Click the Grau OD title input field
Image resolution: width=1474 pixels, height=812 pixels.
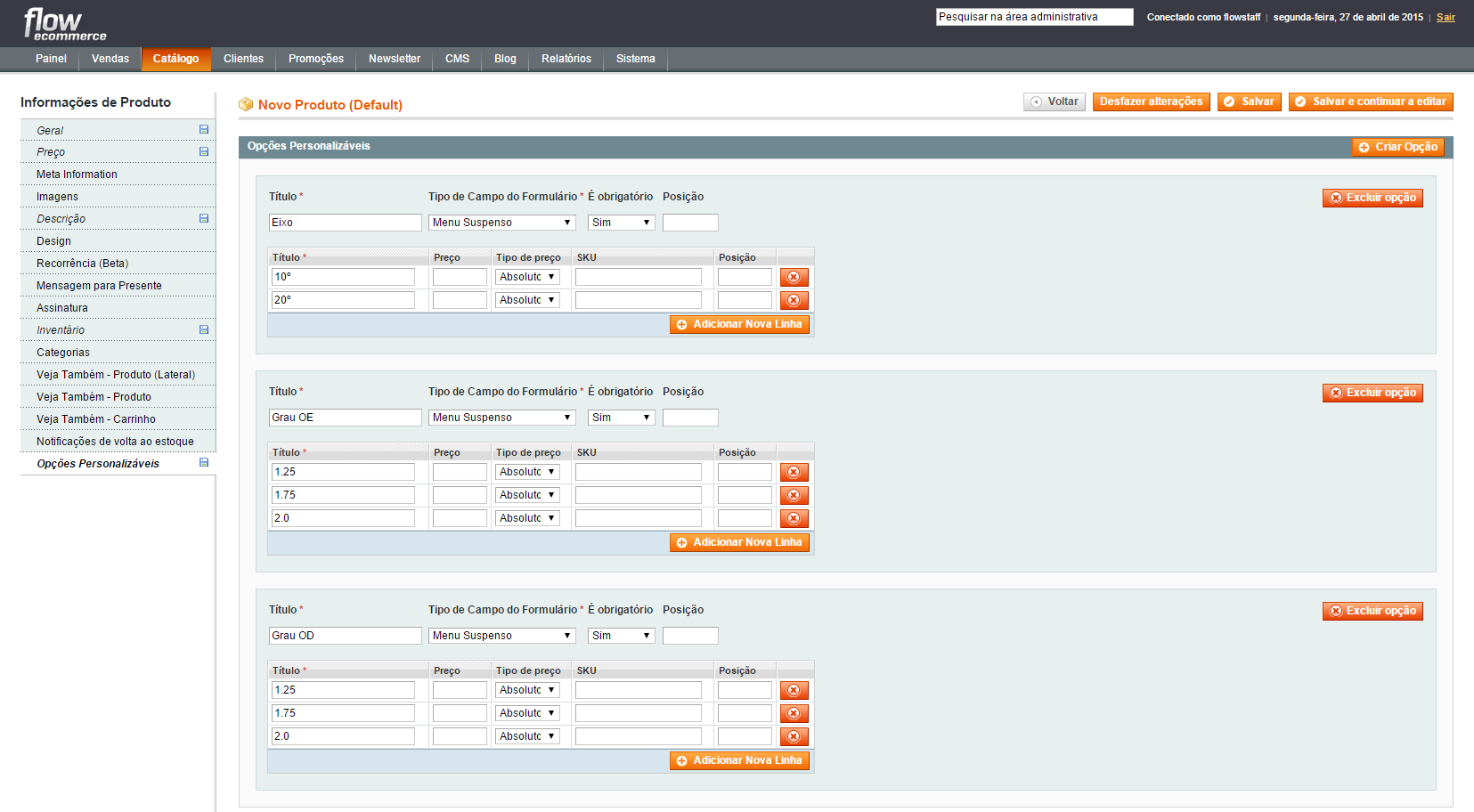346,636
